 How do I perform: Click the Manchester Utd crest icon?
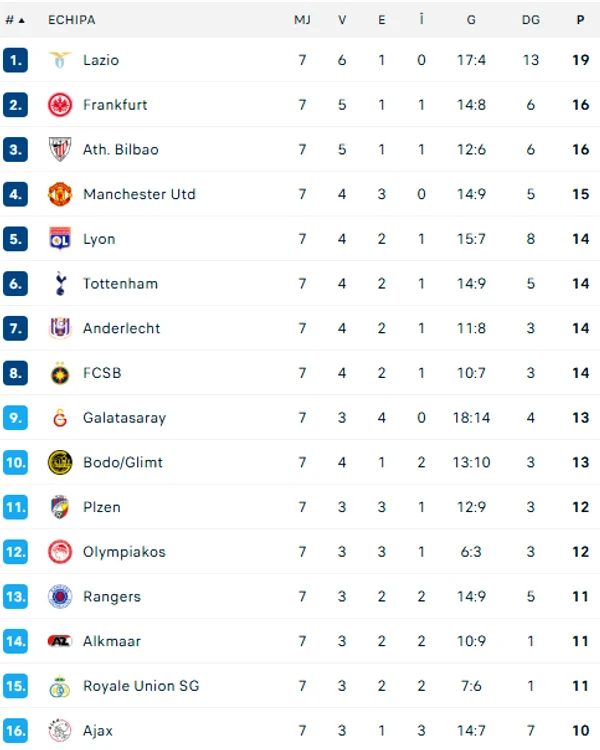(x=60, y=194)
